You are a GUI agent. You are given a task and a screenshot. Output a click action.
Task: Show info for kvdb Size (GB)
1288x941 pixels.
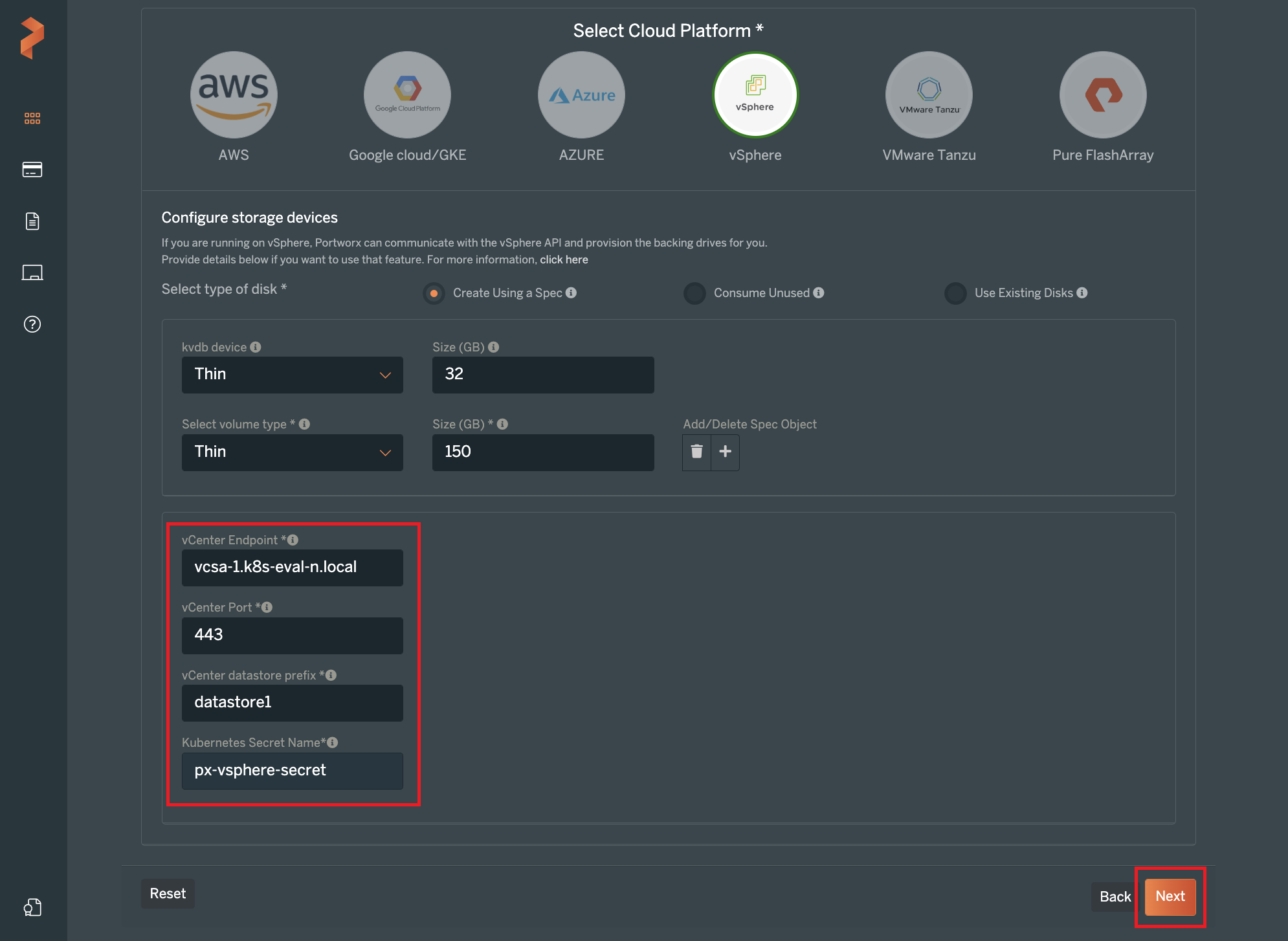(x=494, y=347)
